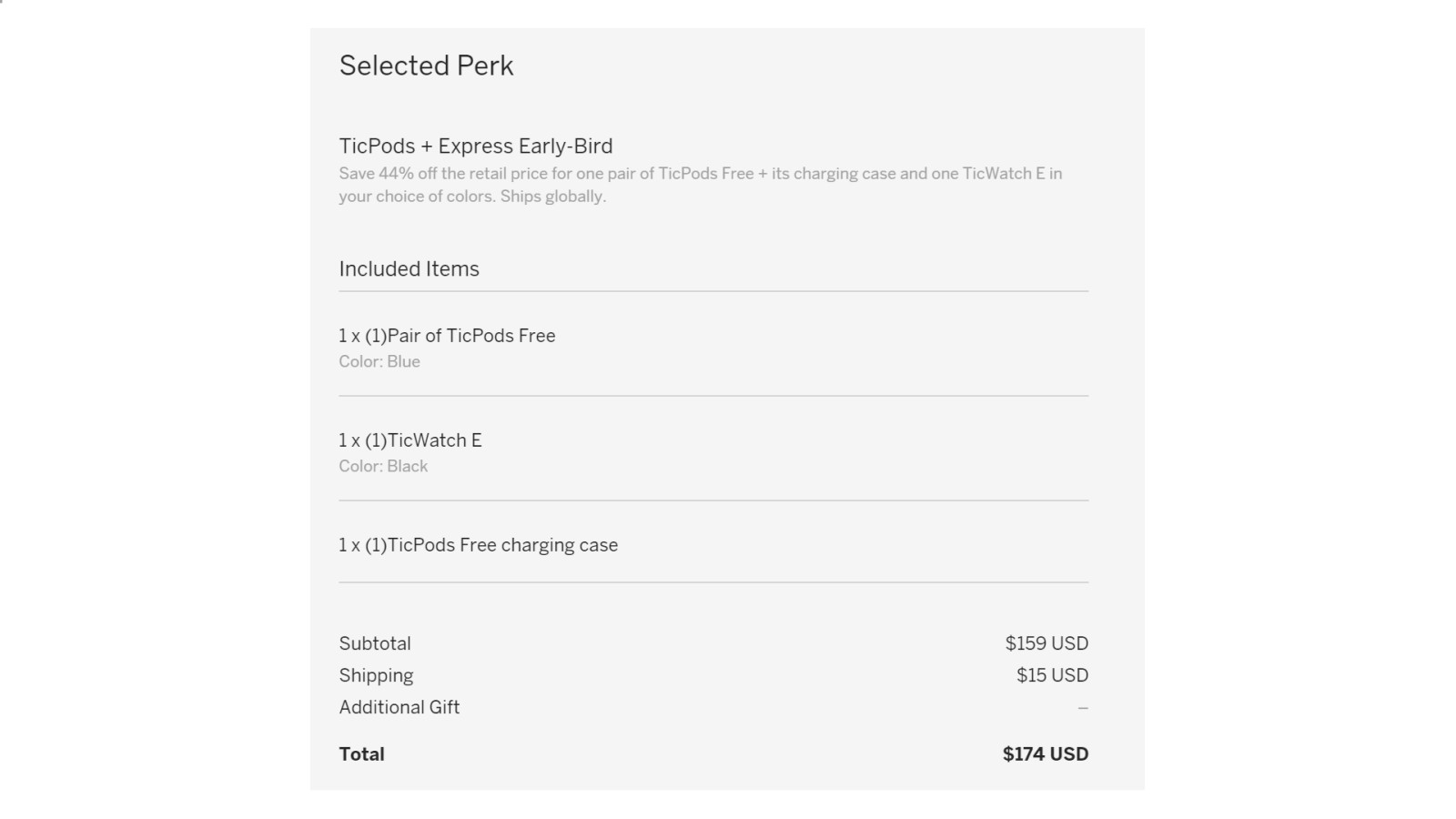Click the Subtotal label
The width and height of the screenshot is (1456, 819).
coord(375,643)
